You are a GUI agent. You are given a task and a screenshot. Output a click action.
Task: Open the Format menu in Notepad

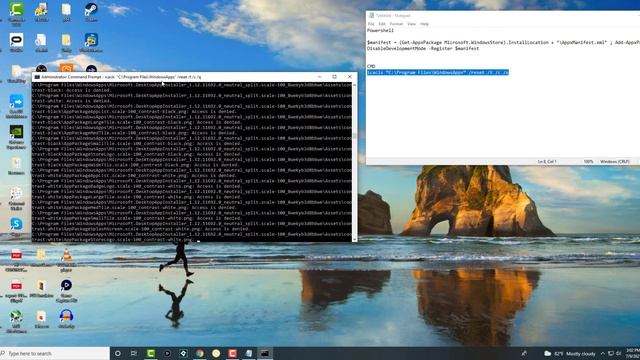click(396, 24)
